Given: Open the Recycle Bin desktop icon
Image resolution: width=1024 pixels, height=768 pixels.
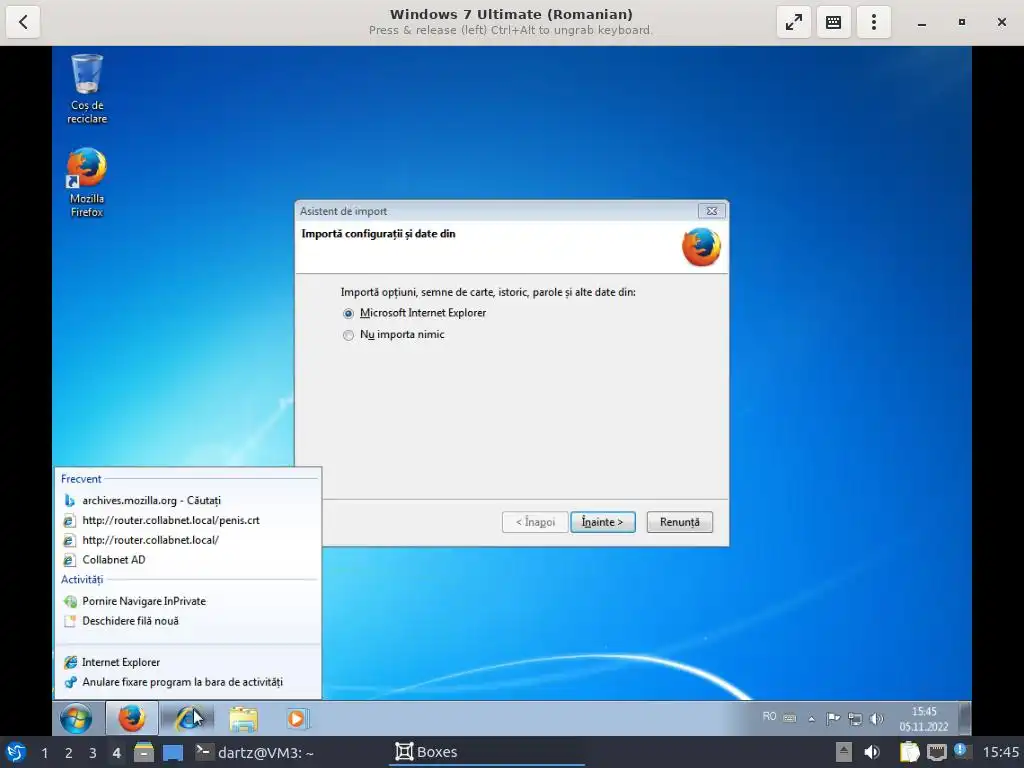Looking at the screenshot, I should [x=87, y=89].
